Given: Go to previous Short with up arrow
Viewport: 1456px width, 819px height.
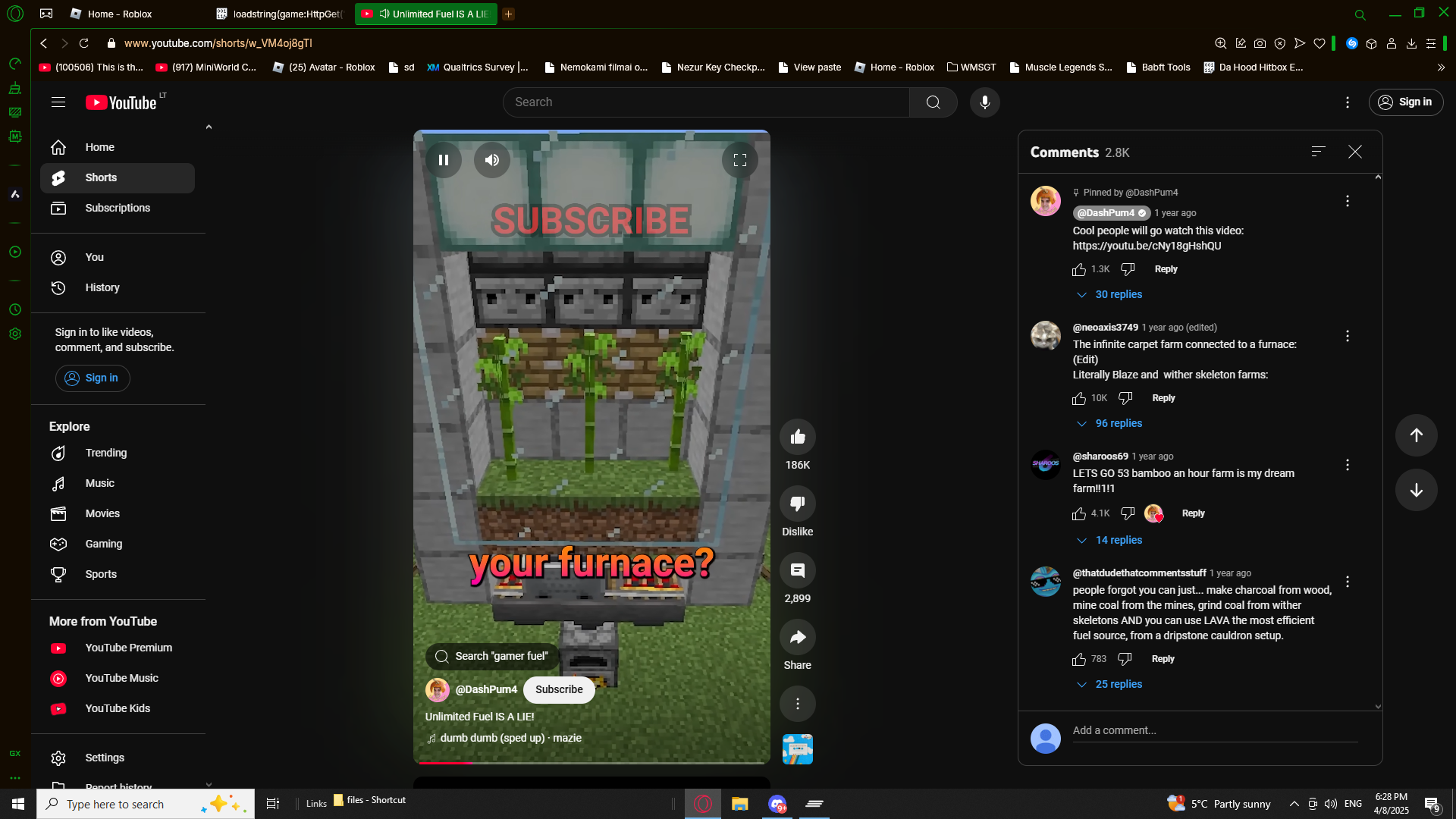Looking at the screenshot, I should [x=1416, y=435].
